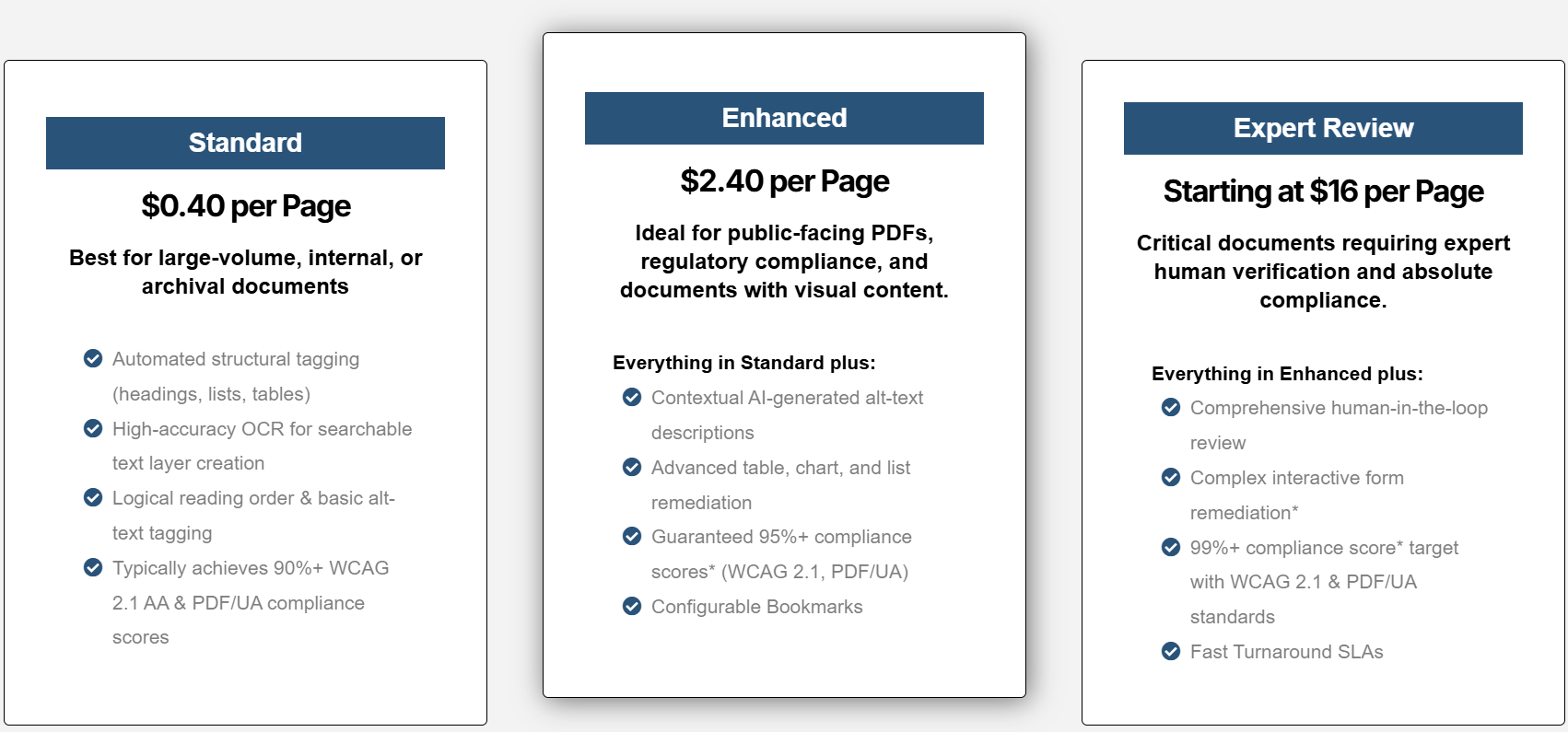
Task: Click checkmark next to Complex interactive form
Action: coord(1171,477)
